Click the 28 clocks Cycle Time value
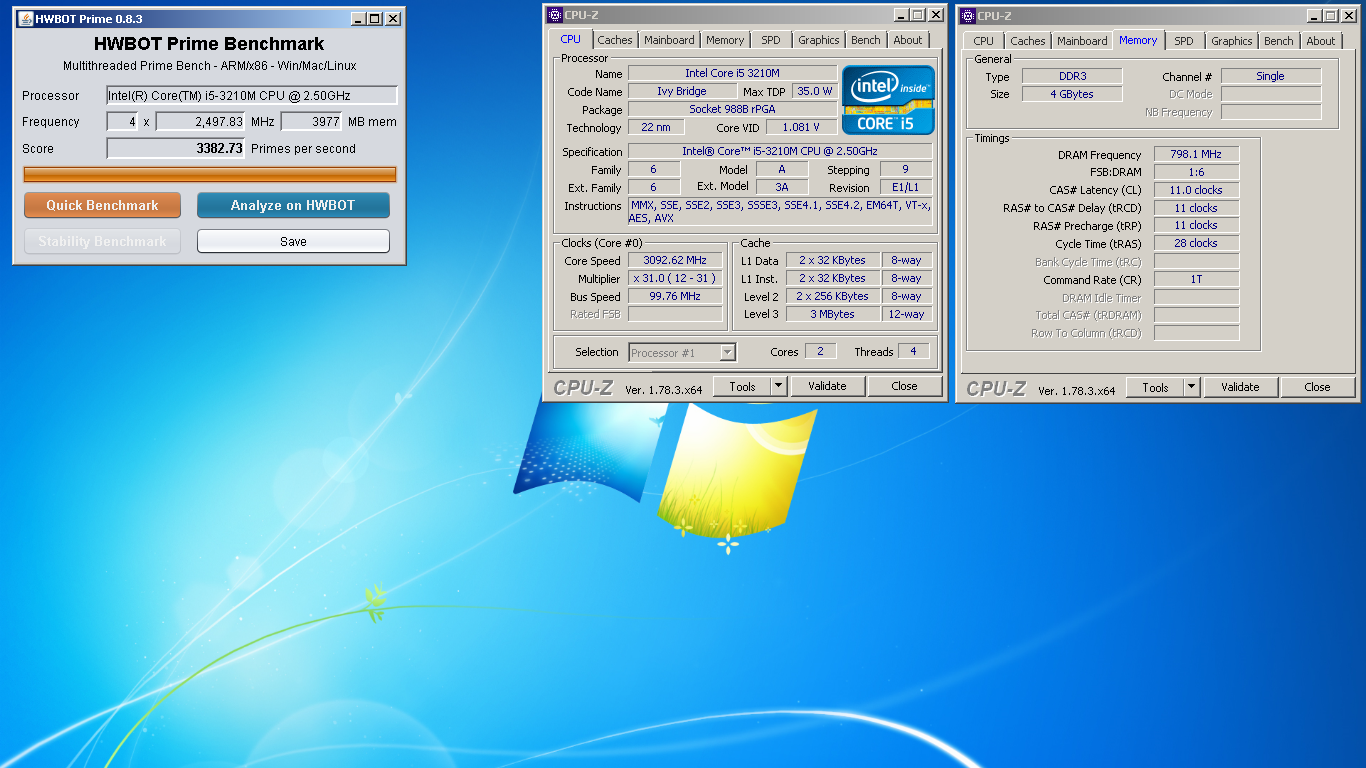 1196,243
